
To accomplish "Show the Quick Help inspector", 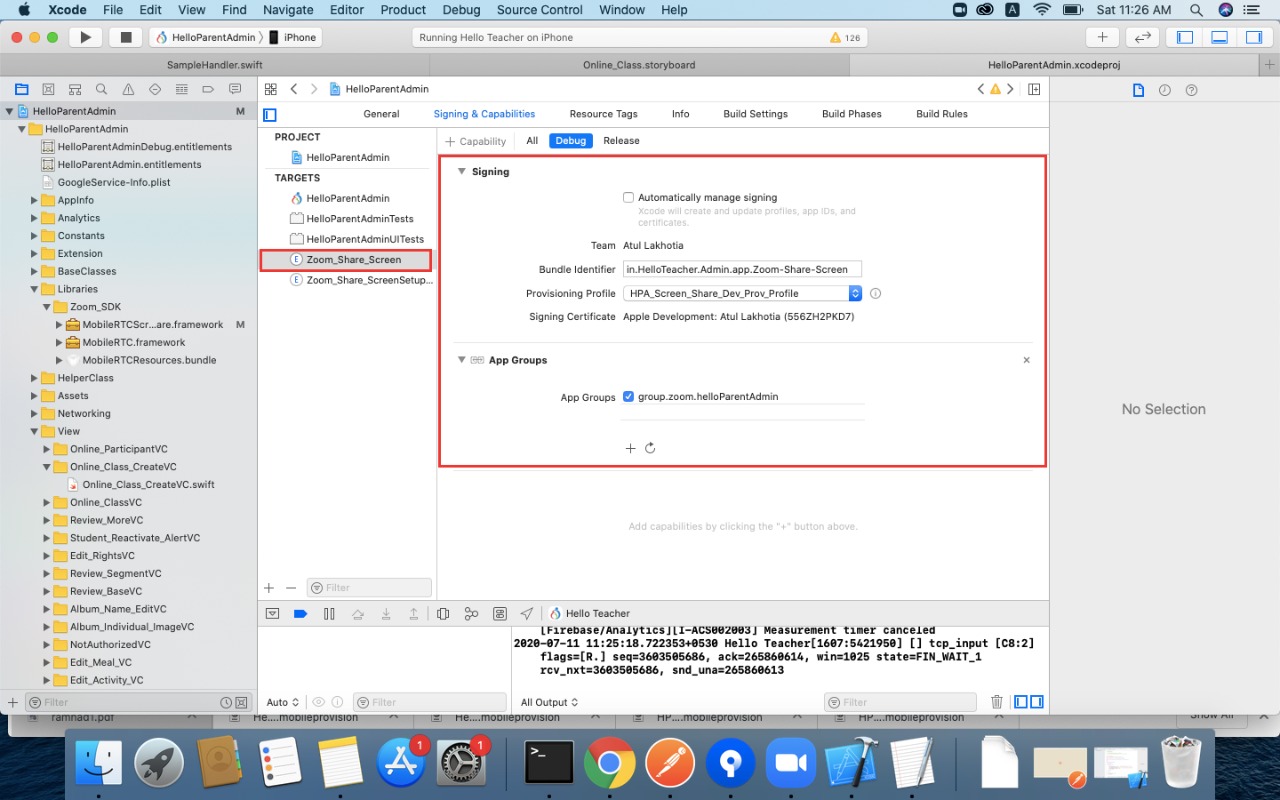I will (x=1191, y=90).
